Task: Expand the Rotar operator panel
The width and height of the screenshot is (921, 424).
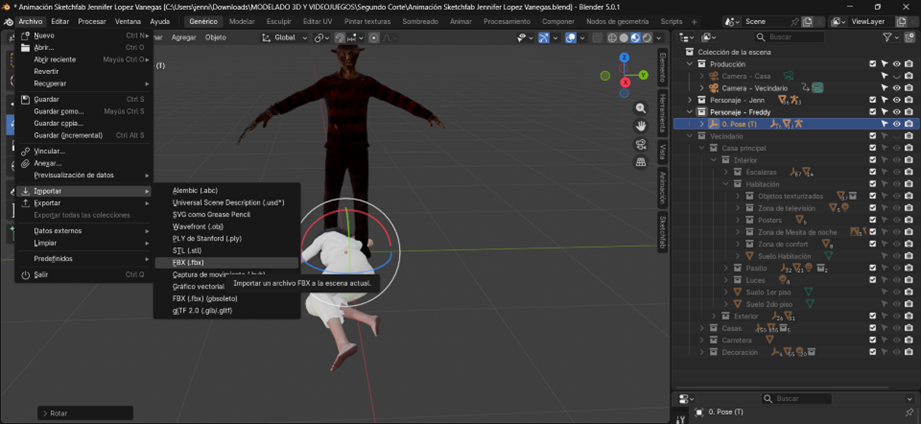Action: click(x=46, y=413)
